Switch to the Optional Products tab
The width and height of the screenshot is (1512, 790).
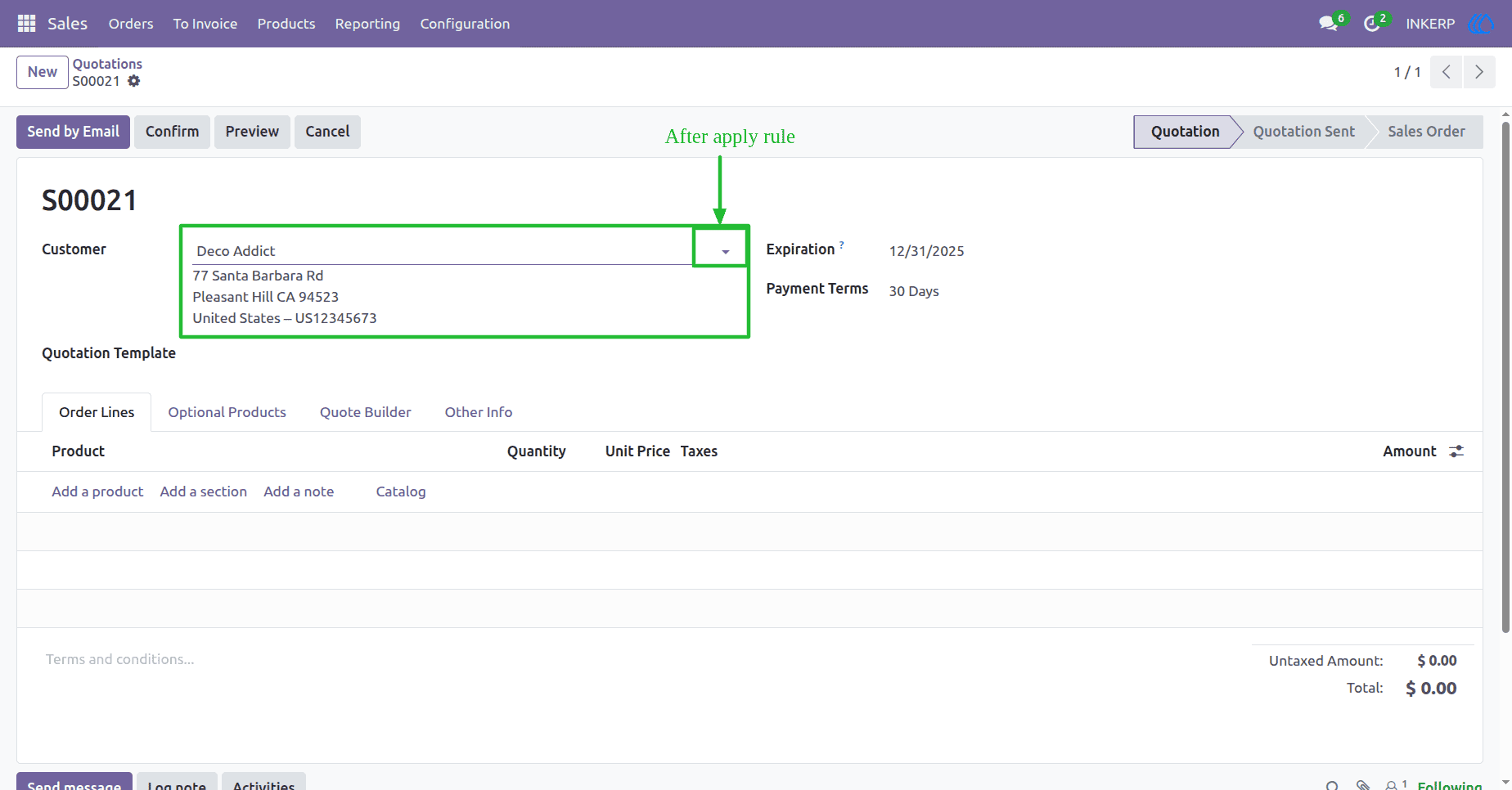(x=227, y=412)
